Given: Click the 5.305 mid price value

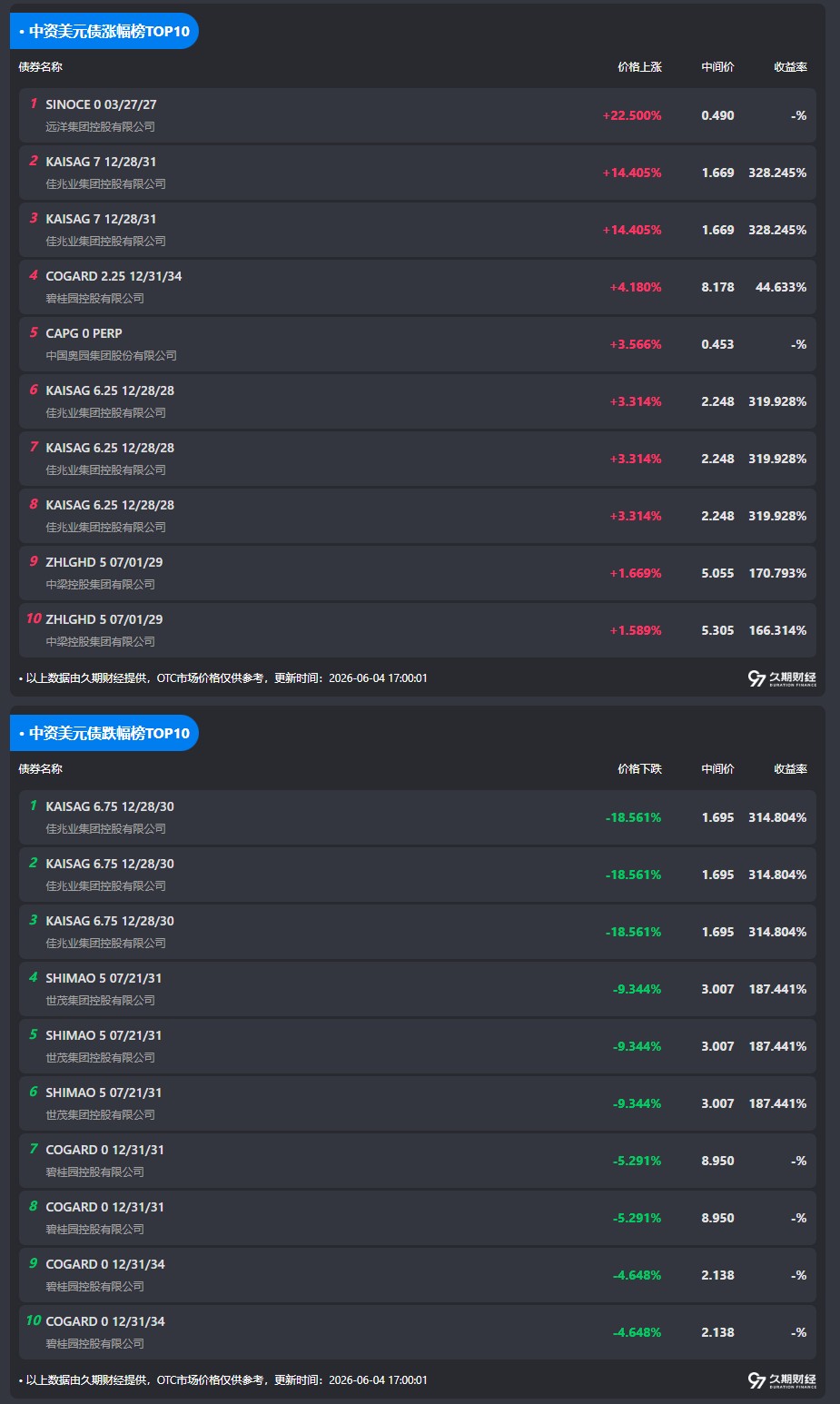Looking at the screenshot, I should [717, 630].
